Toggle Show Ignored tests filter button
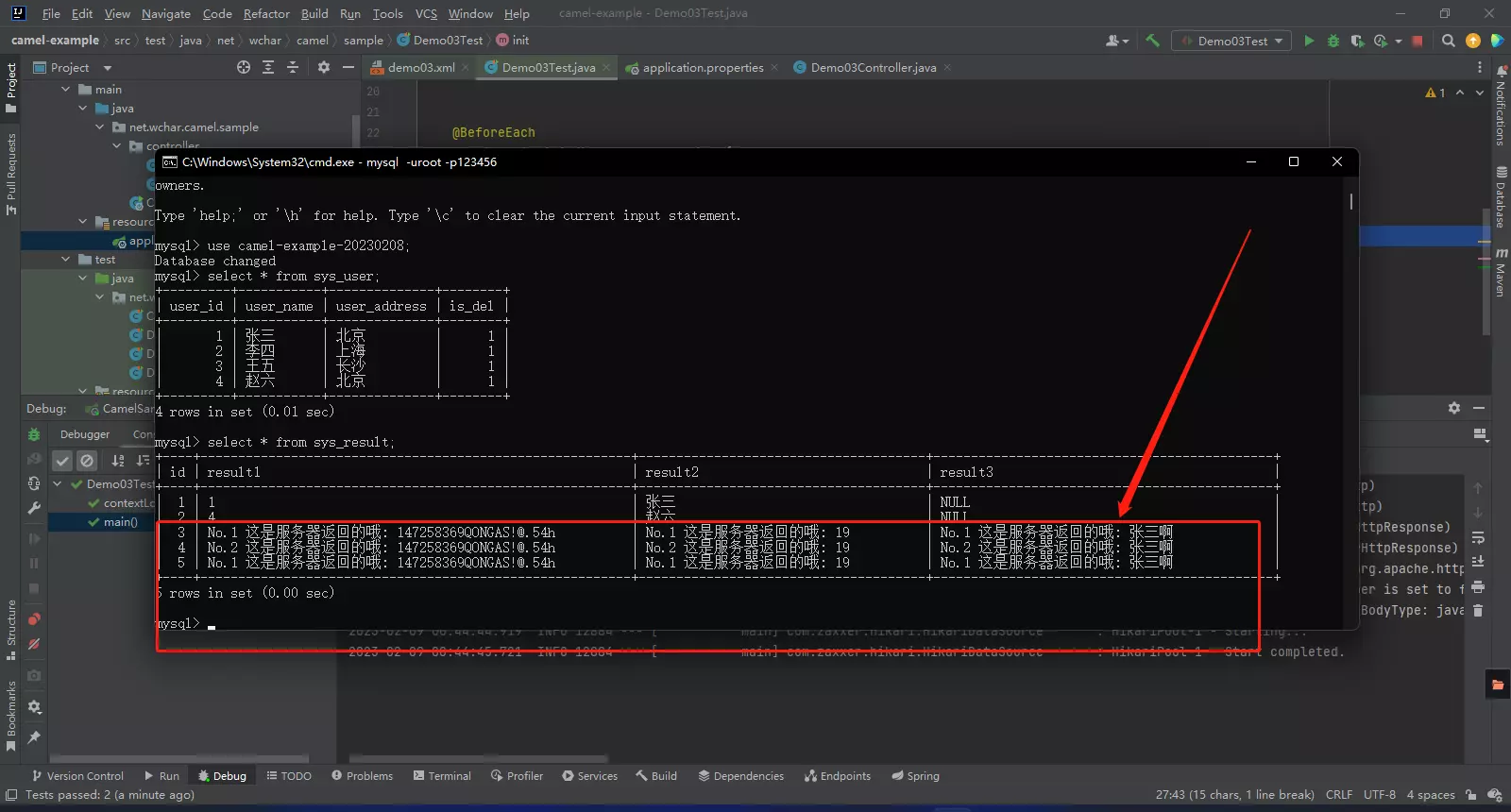This screenshot has height=812, width=1511. click(x=87, y=461)
